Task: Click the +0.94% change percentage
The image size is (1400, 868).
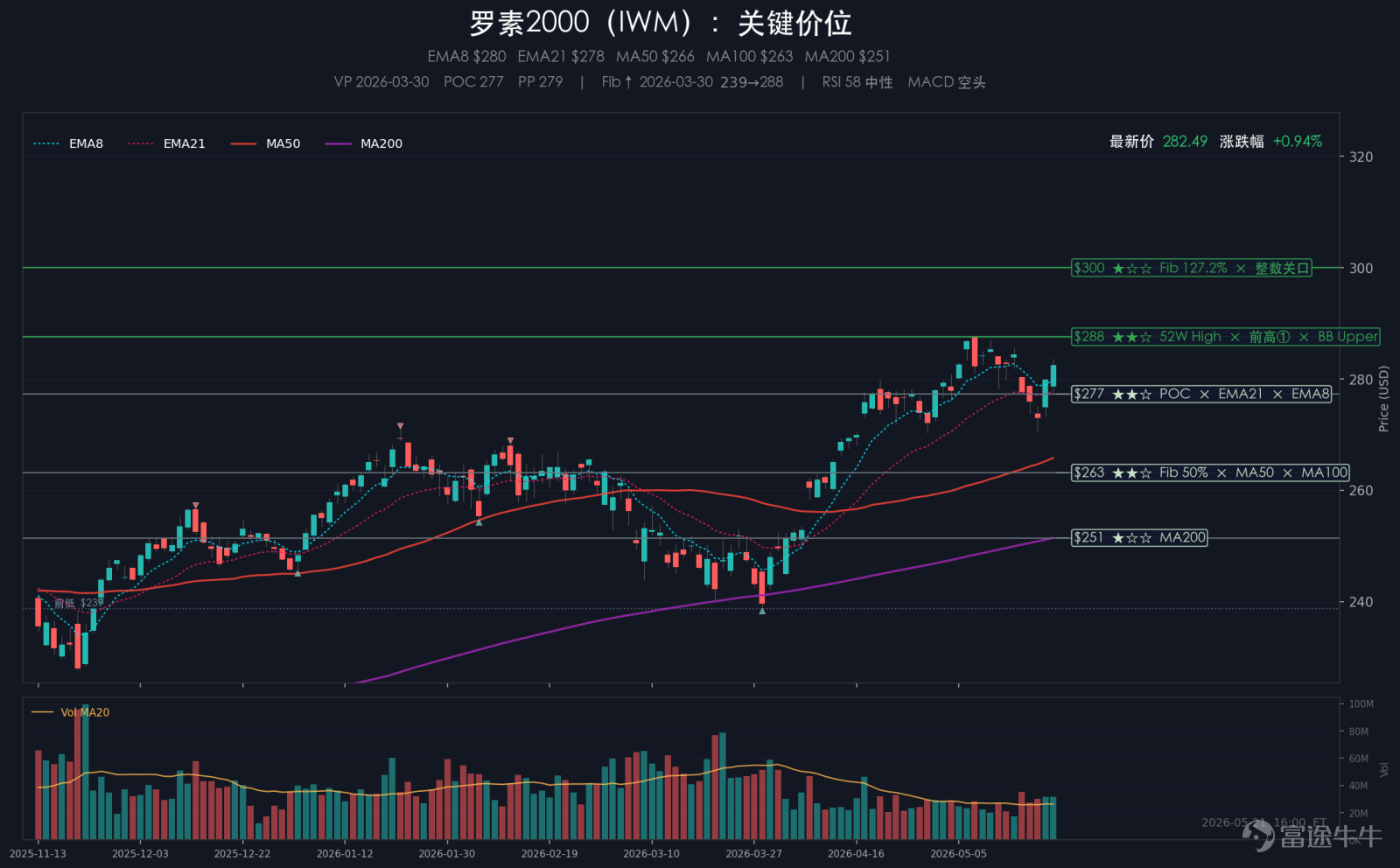Action: click(x=1298, y=141)
